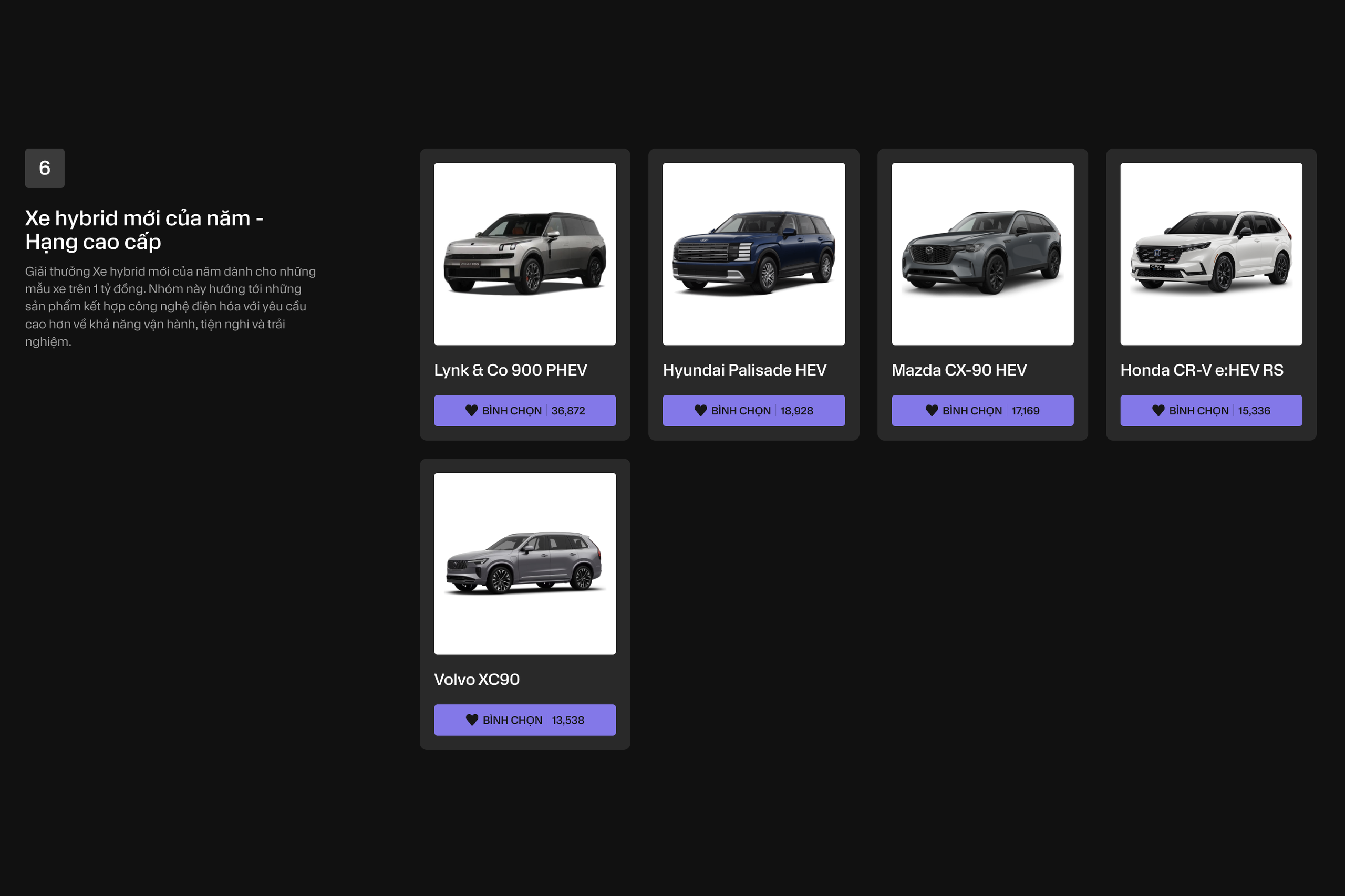The height and width of the screenshot is (896, 1345).
Task: Click the vote count 13,538
Action: click(567, 721)
